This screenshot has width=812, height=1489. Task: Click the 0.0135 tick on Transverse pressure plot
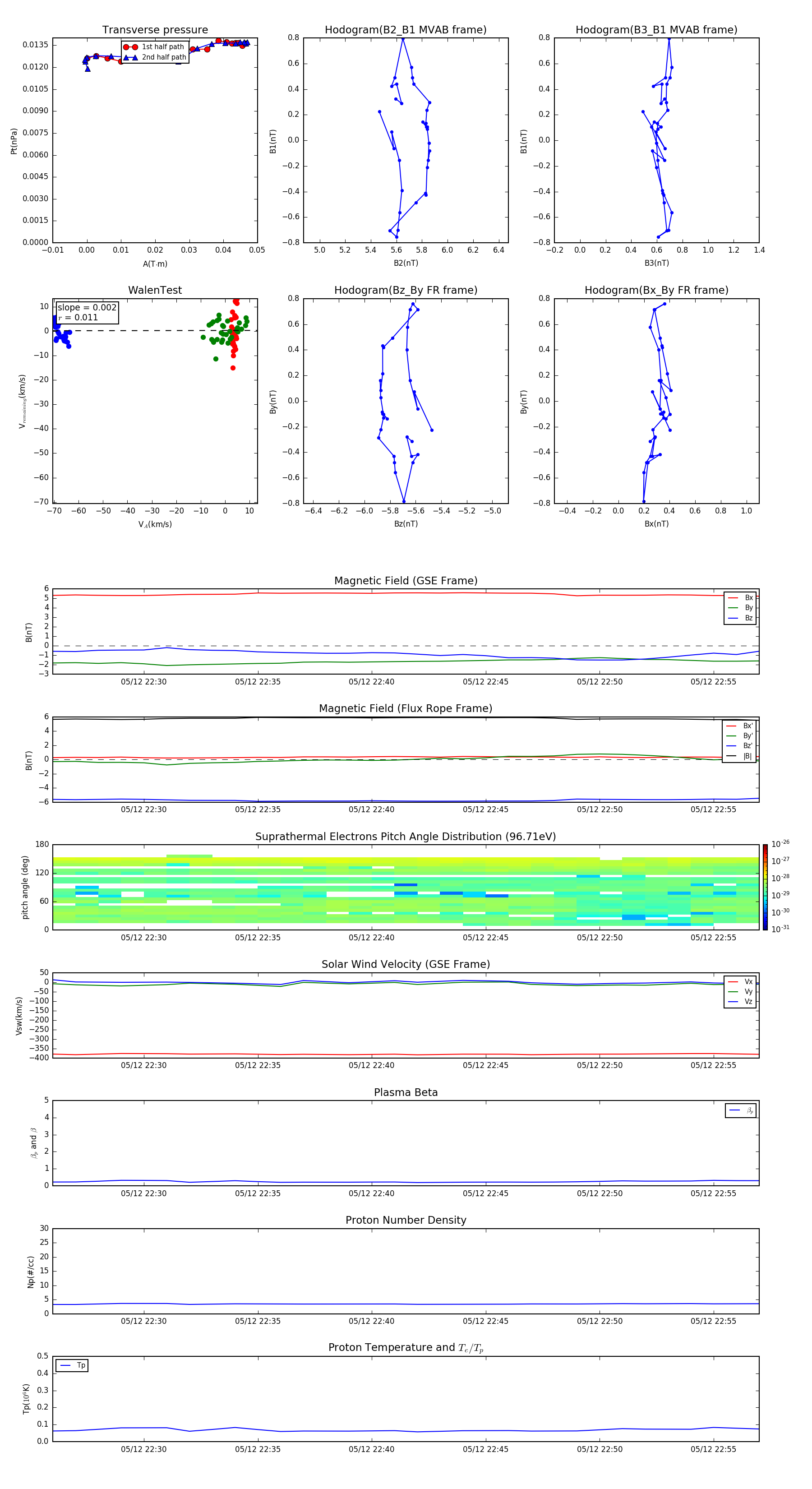(x=35, y=45)
